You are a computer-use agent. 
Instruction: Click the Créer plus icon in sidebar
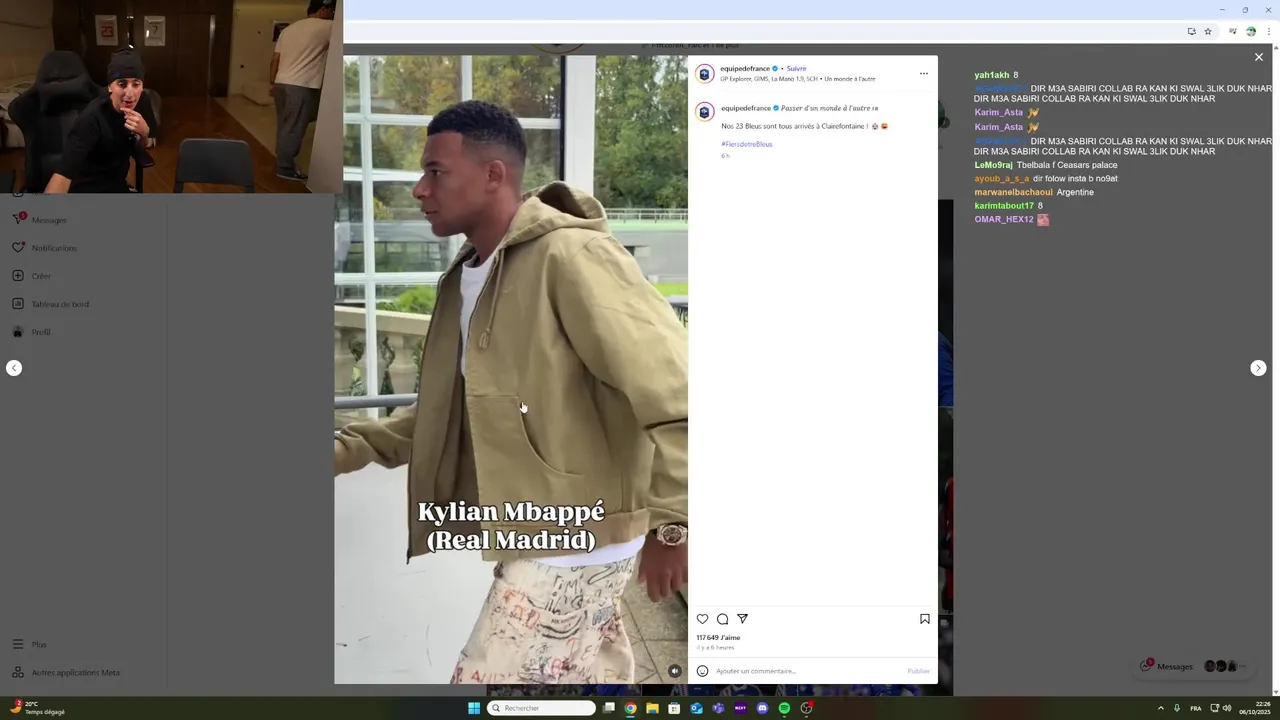18,276
